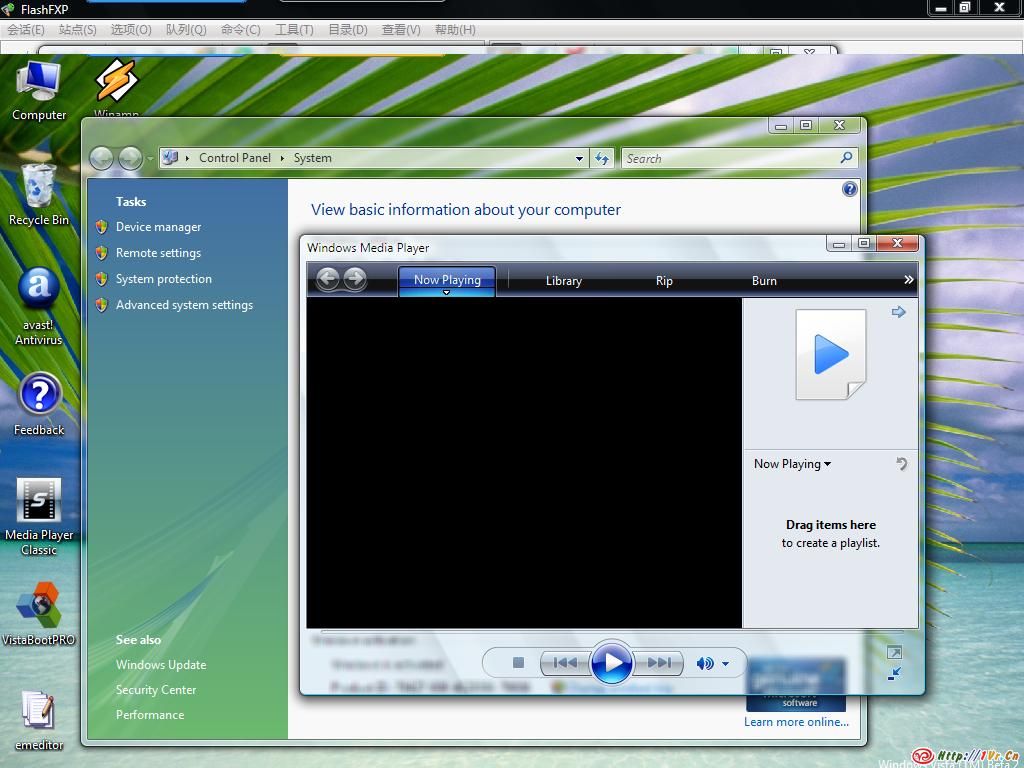1024x768 pixels.
Task: Click the help question mark icon
Action: [x=849, y=189]
